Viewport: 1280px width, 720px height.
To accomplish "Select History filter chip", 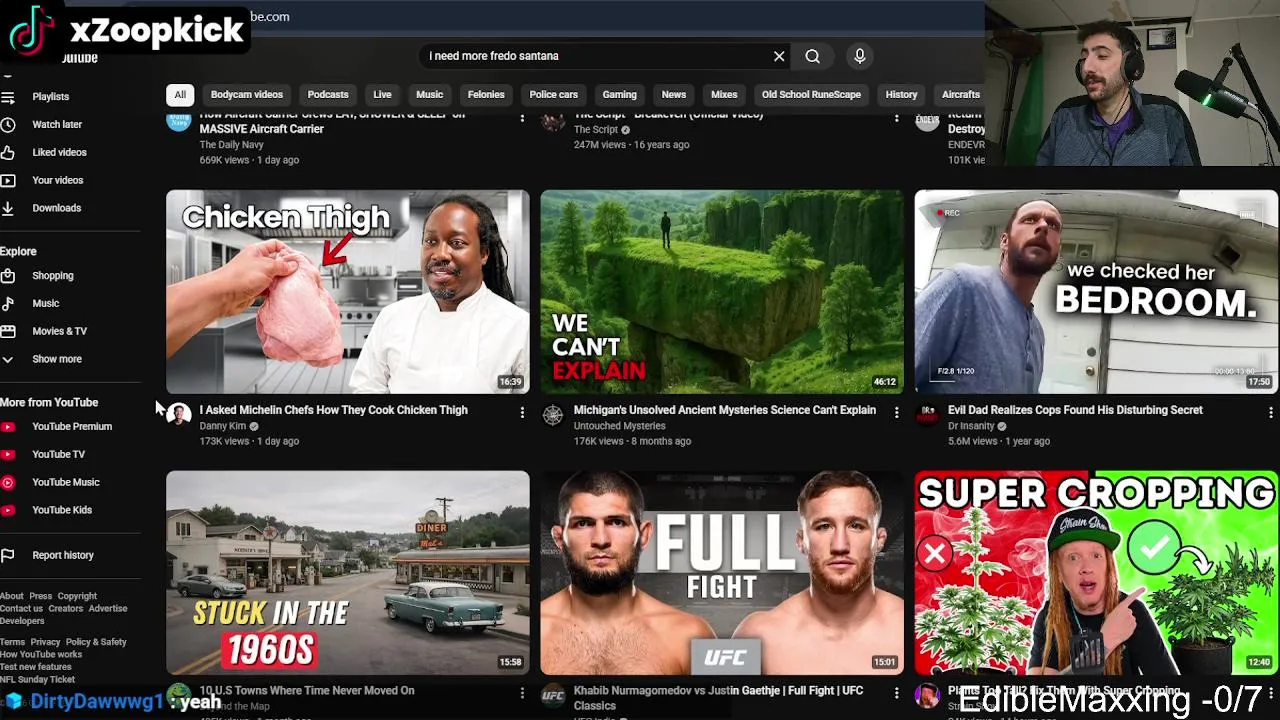I will pos(901,95).
